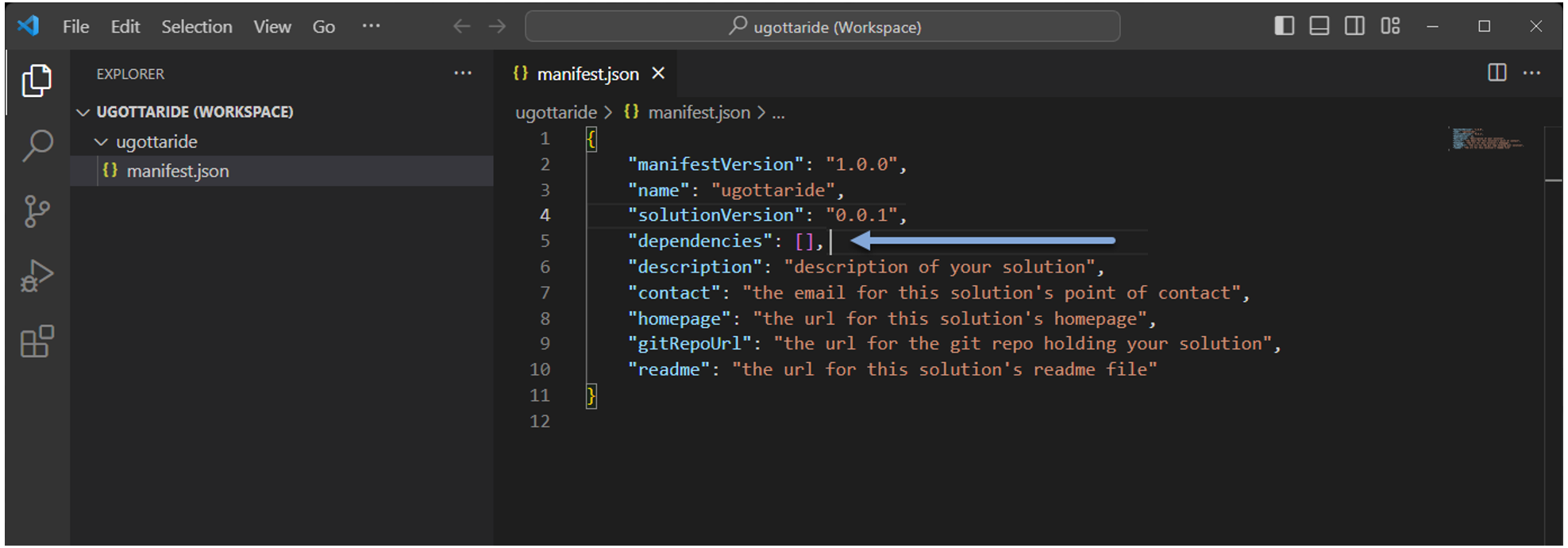Open the Run and Debug view
Screen dimensions: 1568x548
point(37,276)
